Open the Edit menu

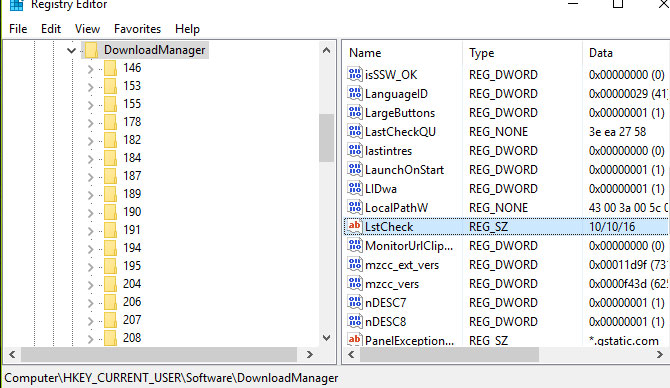[x=51, y=29]
